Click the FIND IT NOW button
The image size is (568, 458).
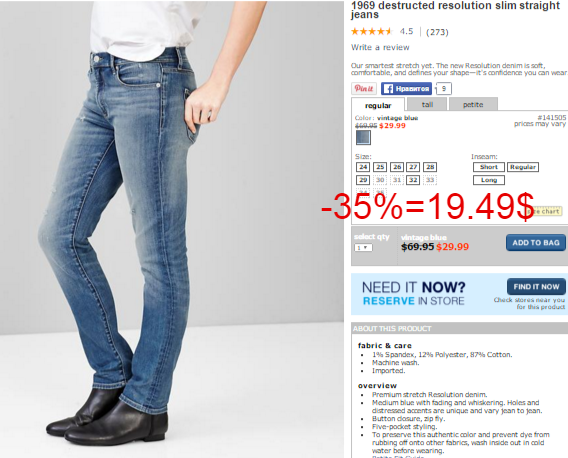click(x=536, y=287)
